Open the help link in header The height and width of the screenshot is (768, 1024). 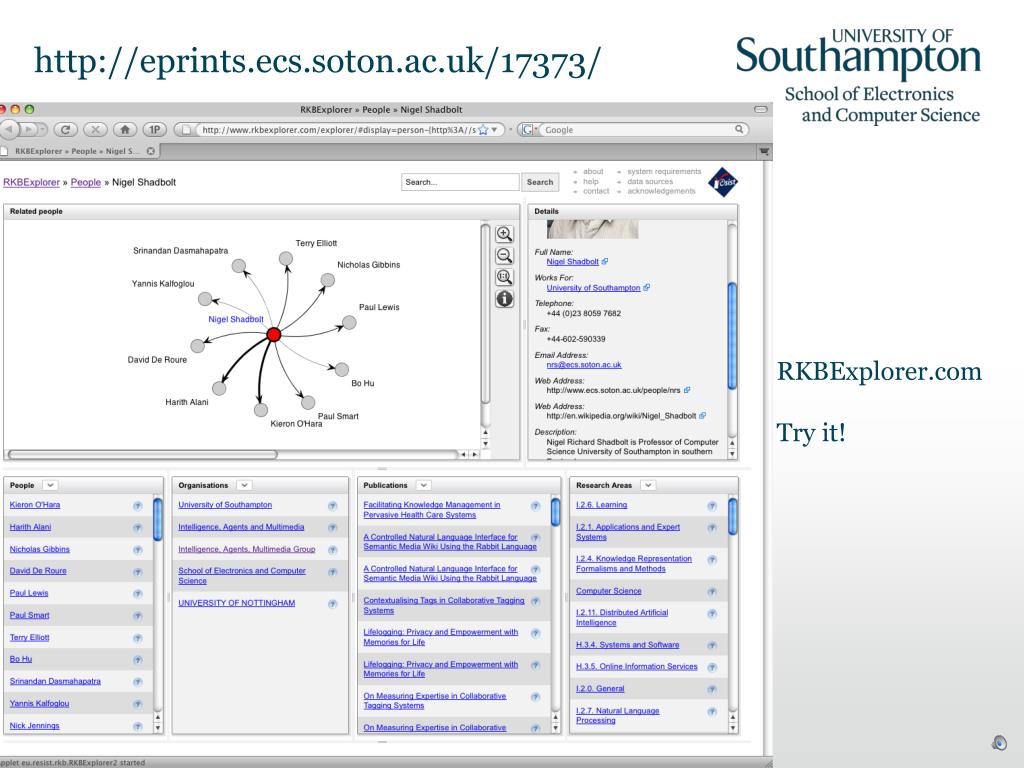590,182
